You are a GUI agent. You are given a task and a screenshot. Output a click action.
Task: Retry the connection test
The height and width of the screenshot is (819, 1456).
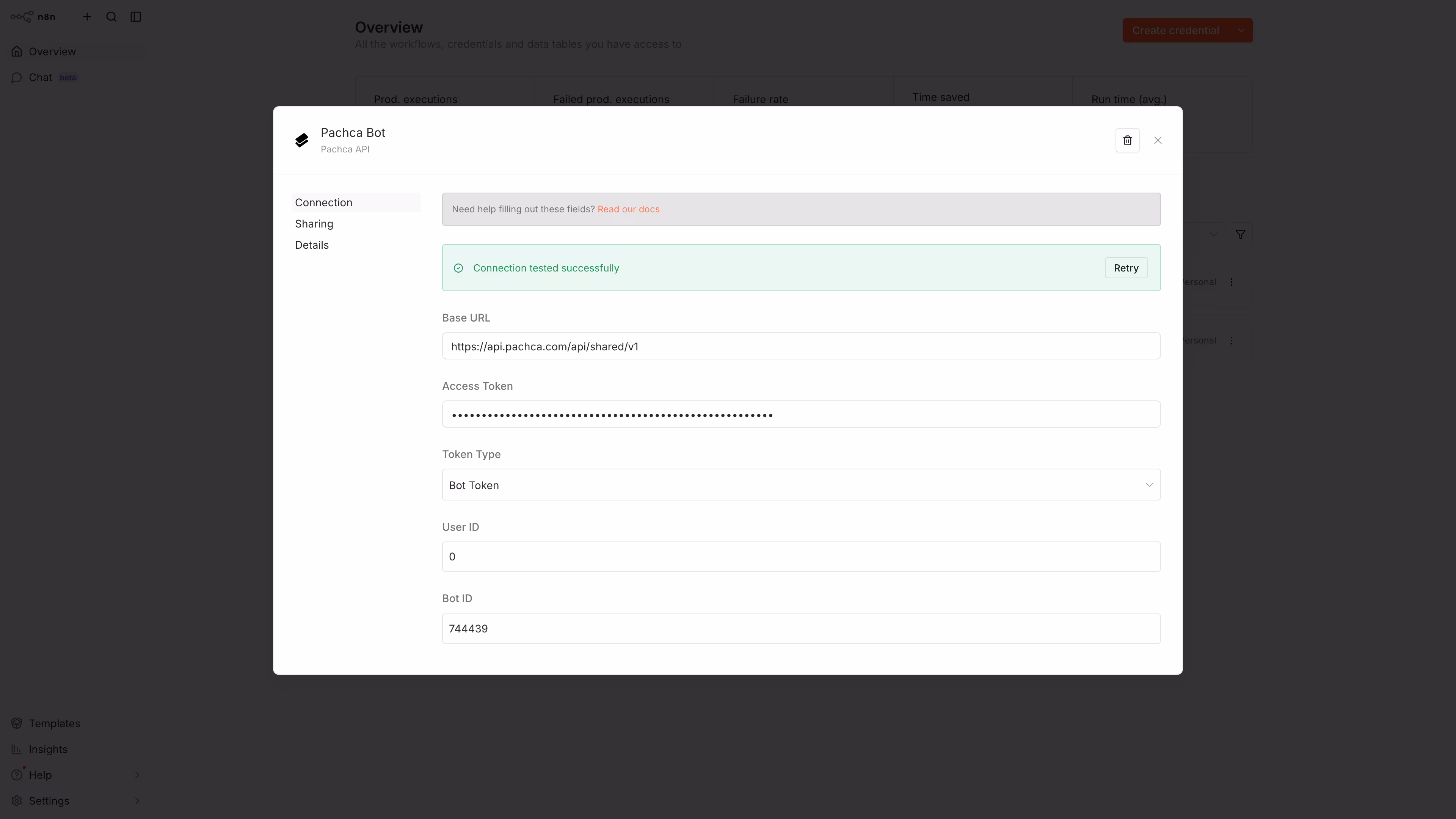[x=1126, y=268]
